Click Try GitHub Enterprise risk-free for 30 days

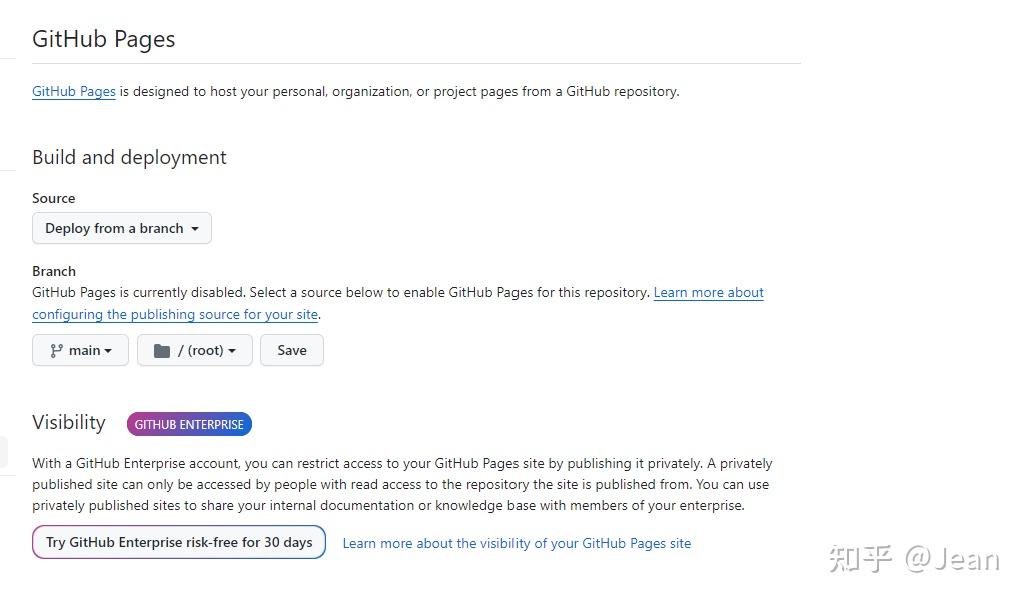178,542
